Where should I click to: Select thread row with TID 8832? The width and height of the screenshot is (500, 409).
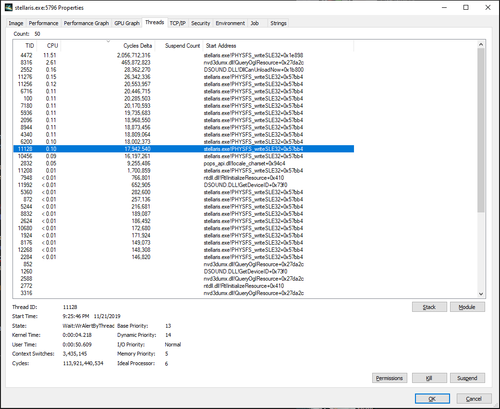coord(184,214)
